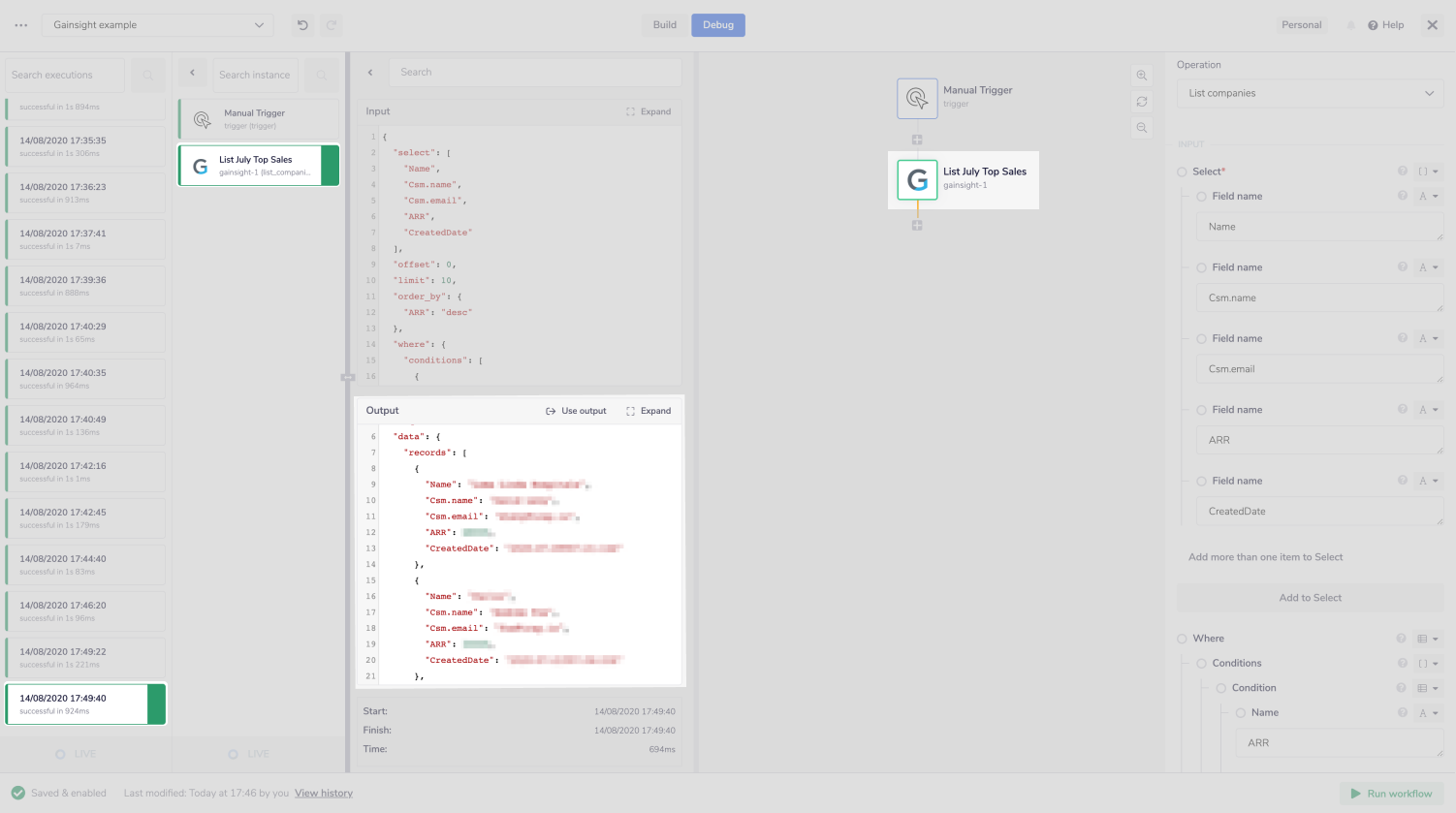1456x813 pixels.
Task: Select the Manual Trigger node icon
Action: point(917,98)
